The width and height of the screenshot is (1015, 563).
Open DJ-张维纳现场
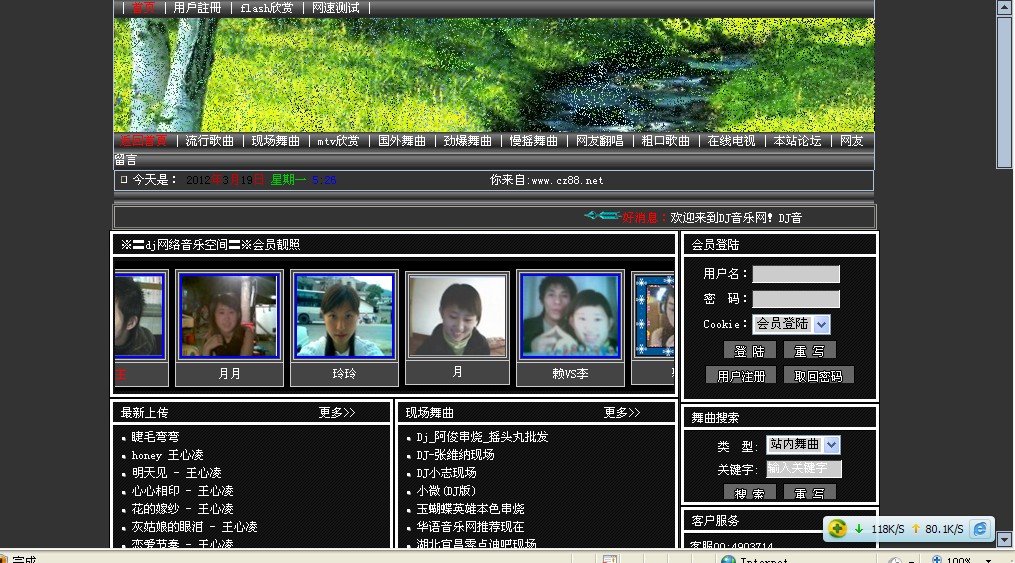click(455, 455)
